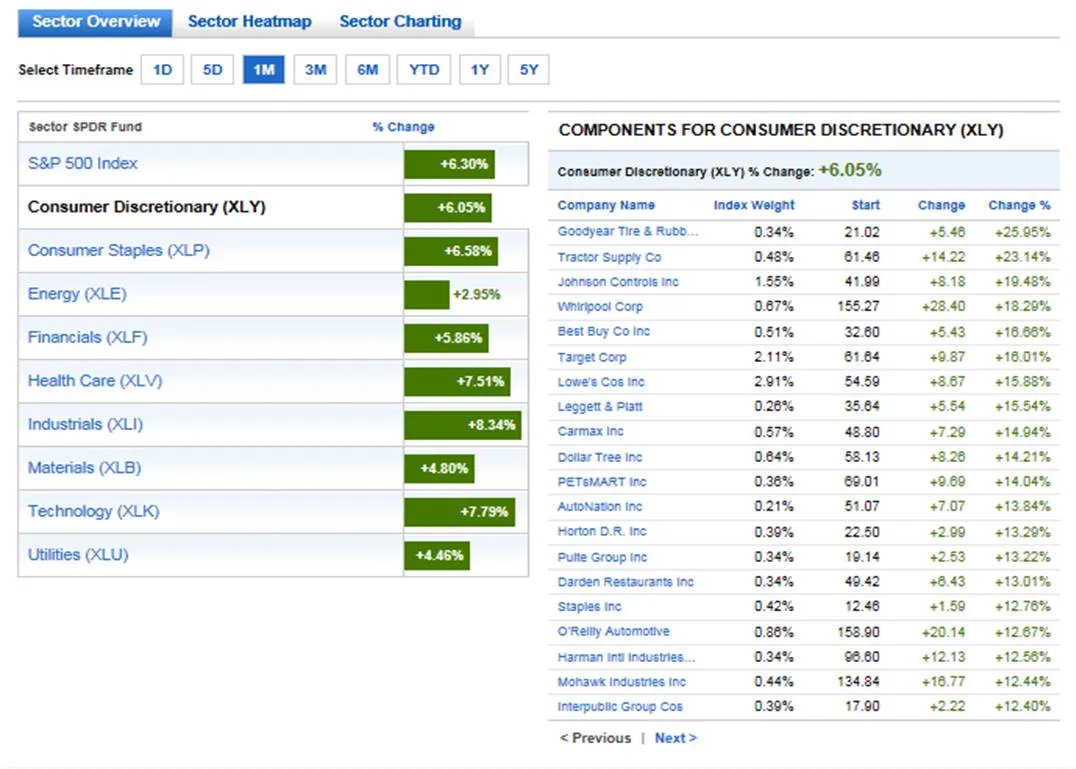Go to Next page of components
The image size is (1076, 769).
[675, 738]
